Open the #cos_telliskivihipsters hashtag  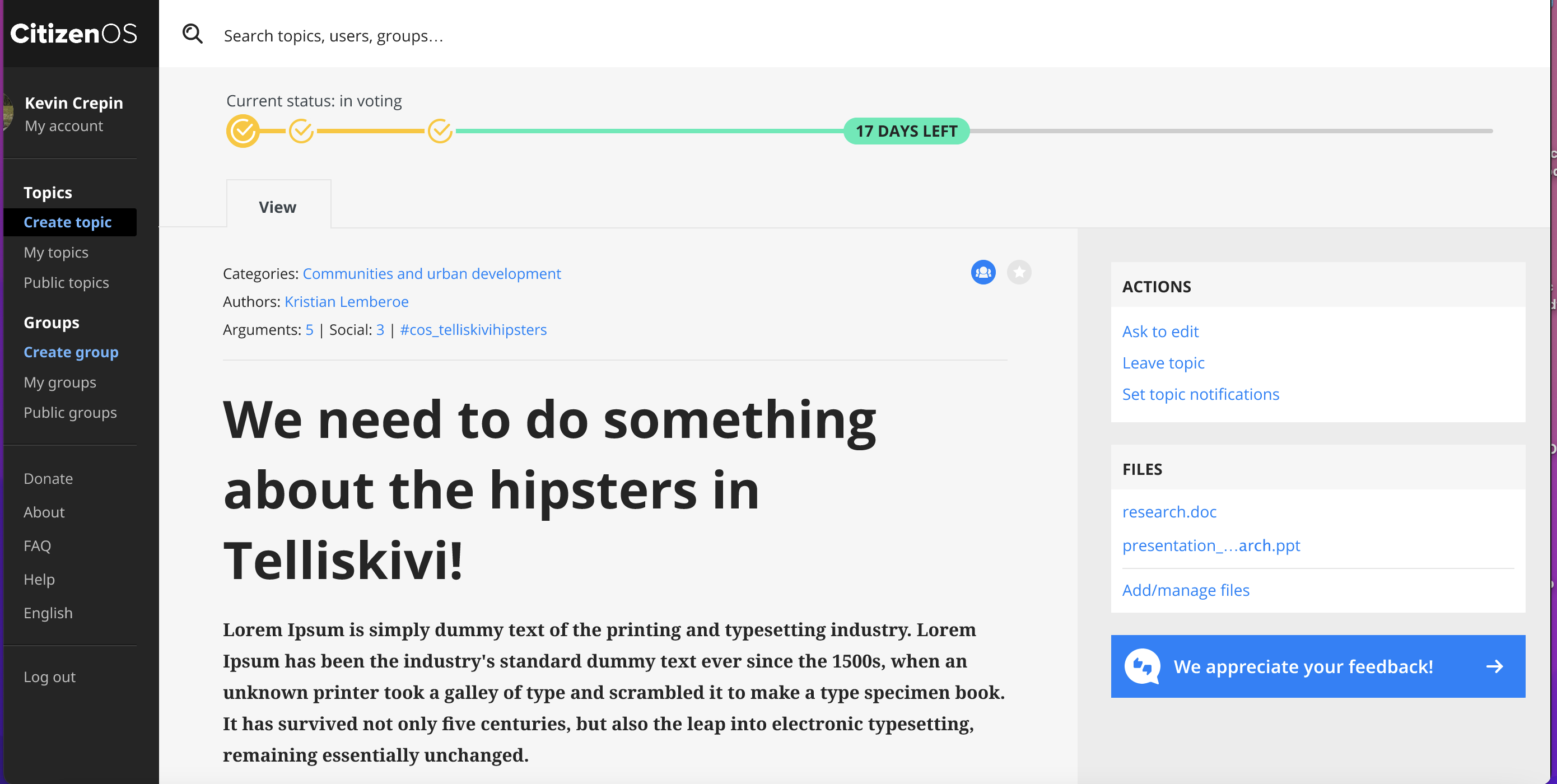click(473, 329)
